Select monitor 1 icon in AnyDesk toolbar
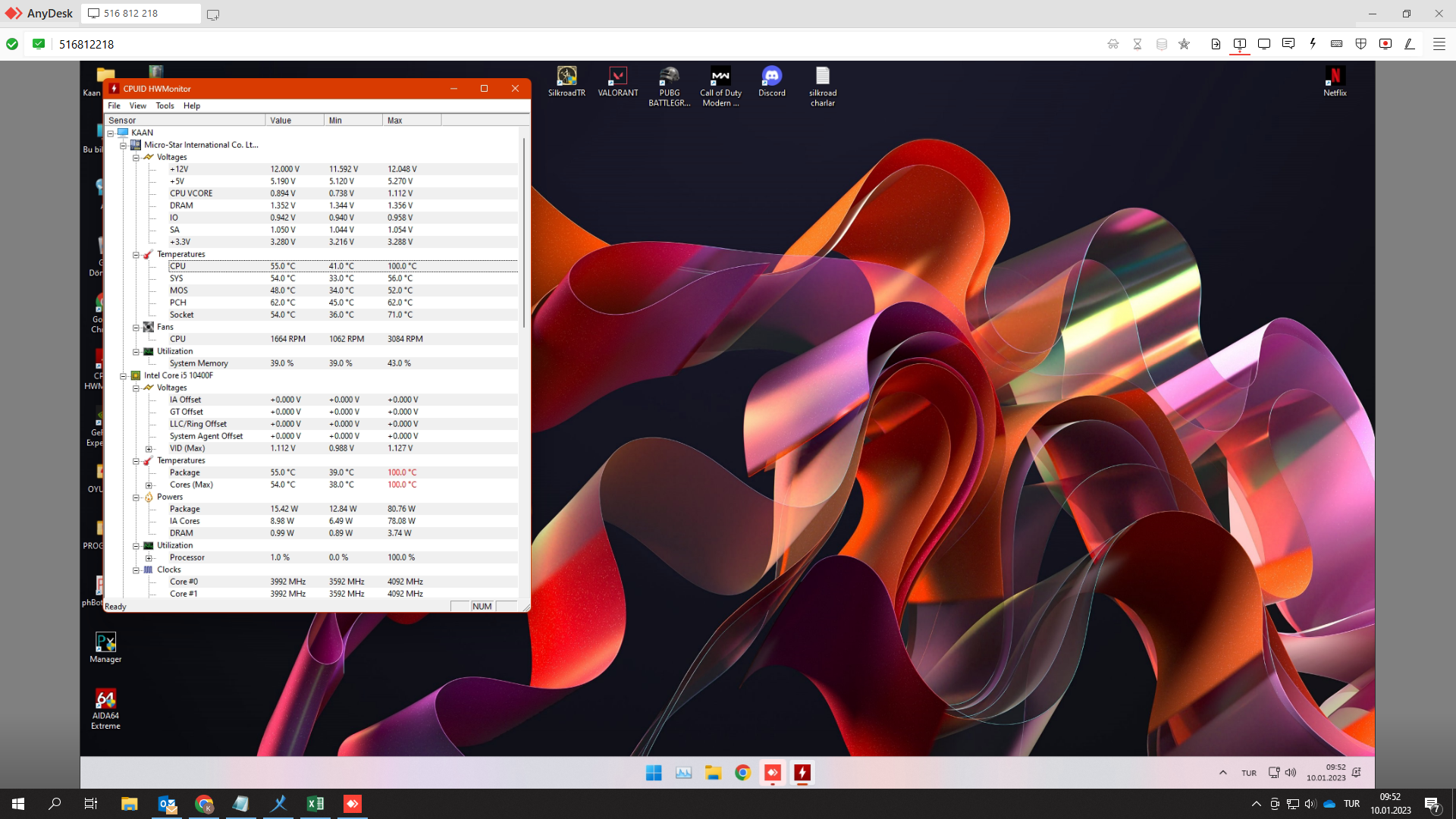Screen dimensions: 1456x819 coord(1240,44)
